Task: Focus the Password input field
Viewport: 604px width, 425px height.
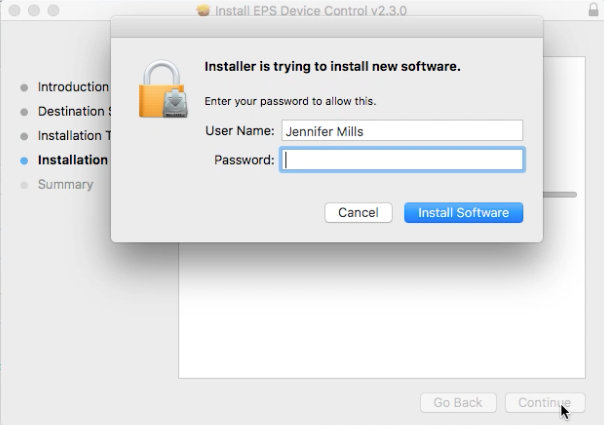Action: pos(401,160)
